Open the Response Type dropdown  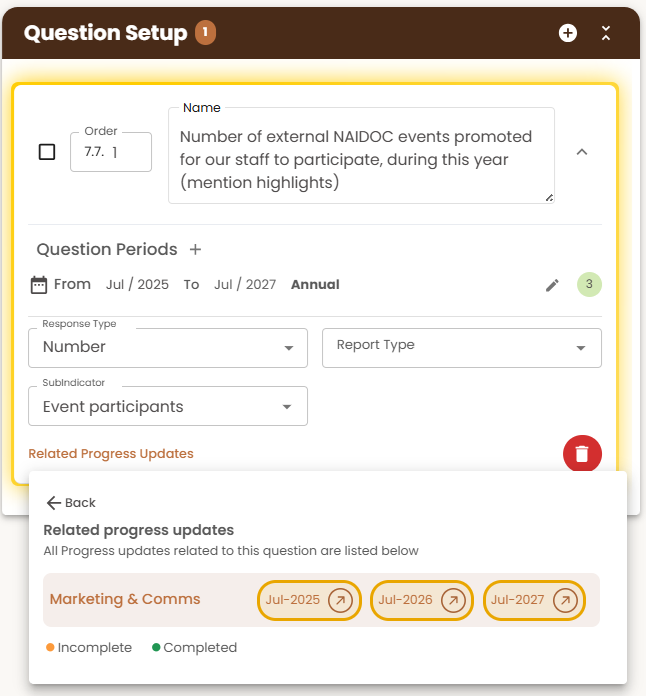tap(168, 348)
